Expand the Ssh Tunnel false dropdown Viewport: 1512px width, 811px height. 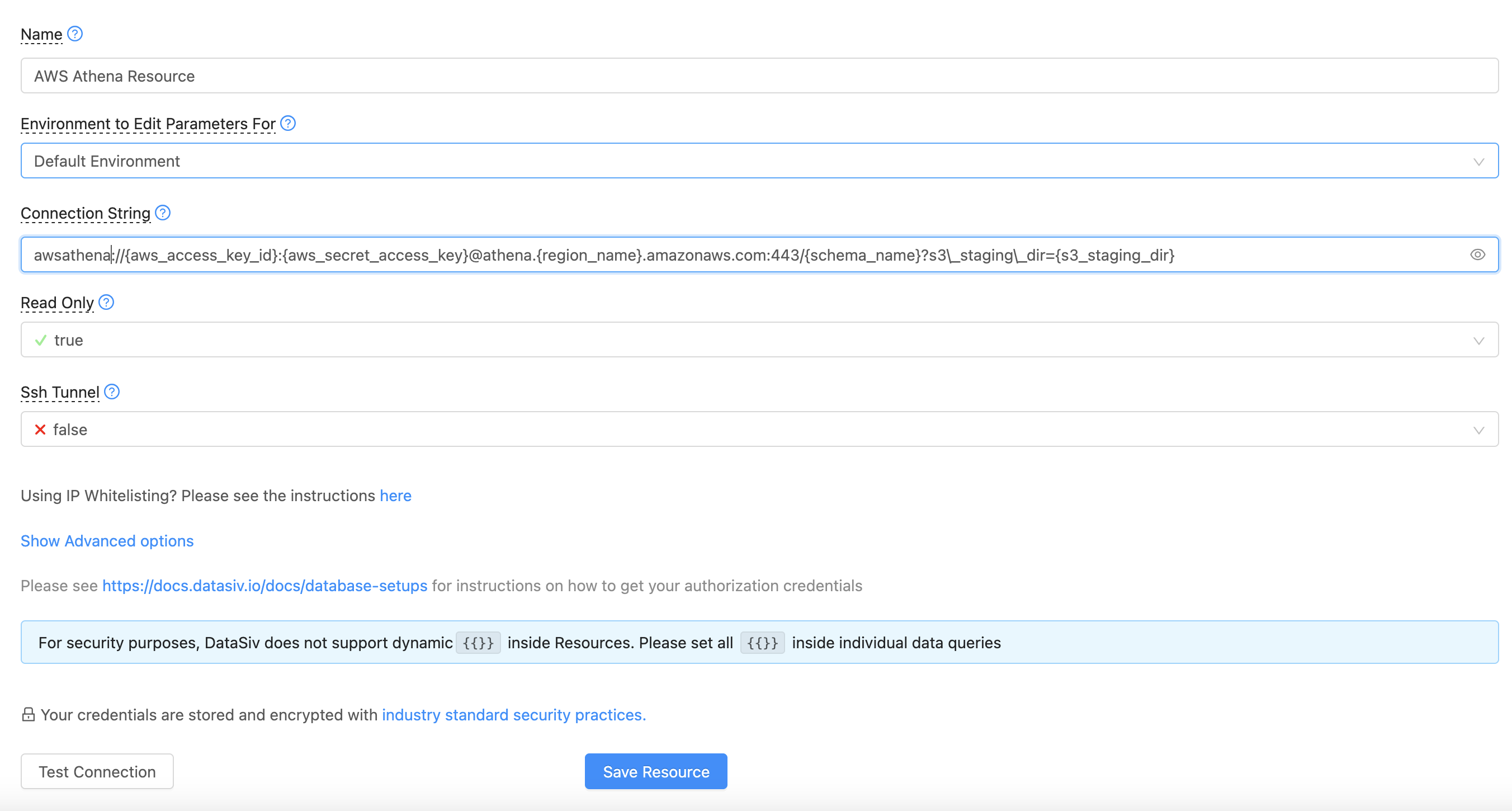[x=759, y=430]
